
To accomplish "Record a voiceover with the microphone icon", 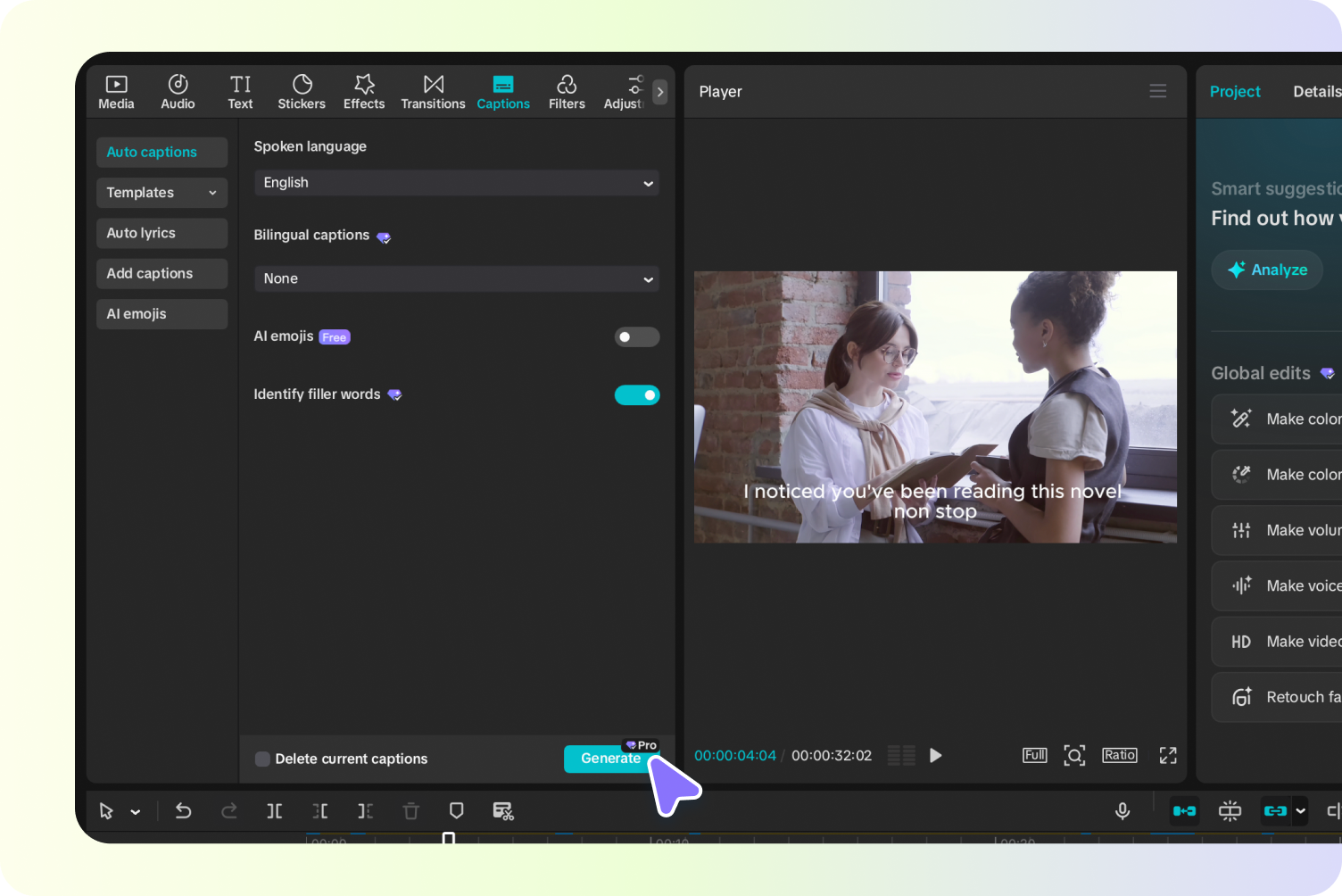I will point(1122,810).
